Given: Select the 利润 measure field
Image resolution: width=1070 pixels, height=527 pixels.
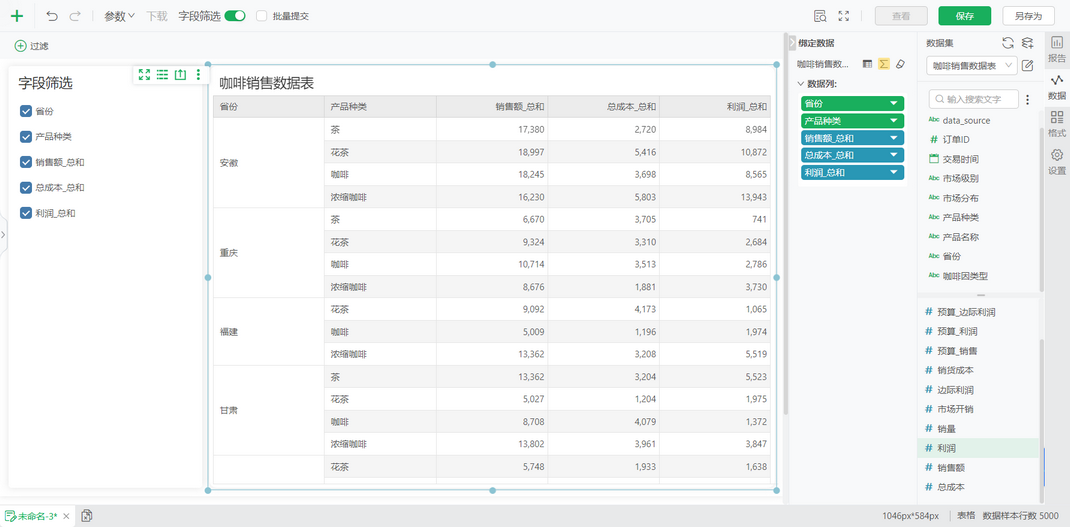Looking at the screenshot, I should tap(978, 448).
